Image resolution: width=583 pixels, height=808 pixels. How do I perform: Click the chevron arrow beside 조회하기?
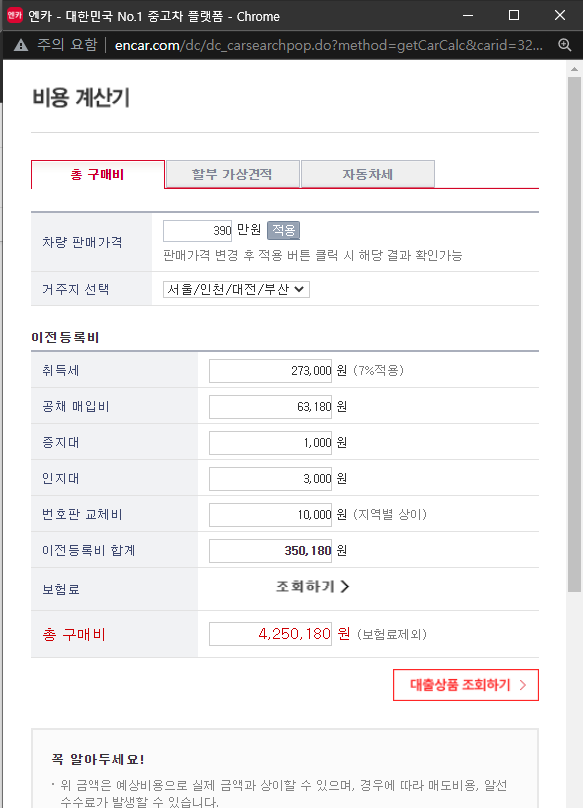(x=344, y=587)
